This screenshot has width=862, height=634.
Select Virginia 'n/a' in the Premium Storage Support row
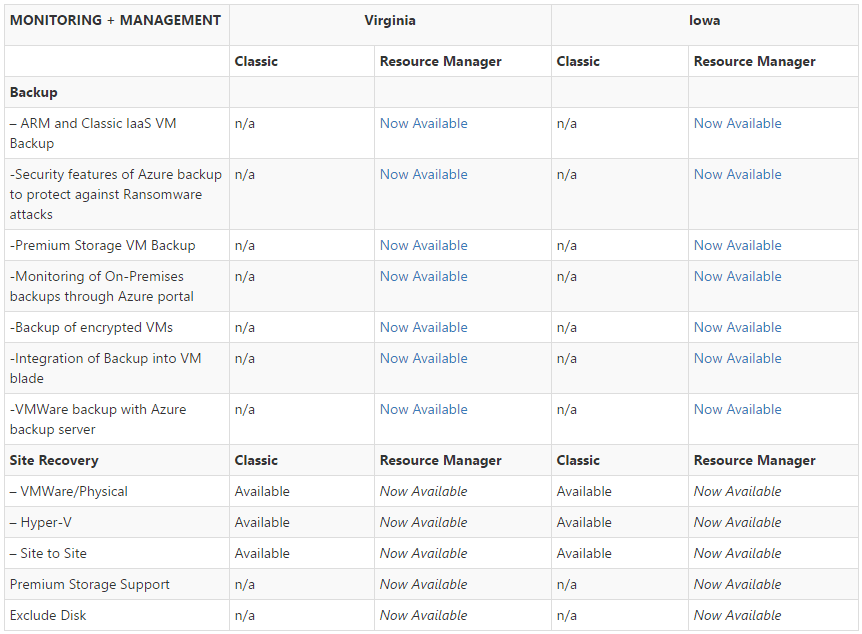(245, 584)
